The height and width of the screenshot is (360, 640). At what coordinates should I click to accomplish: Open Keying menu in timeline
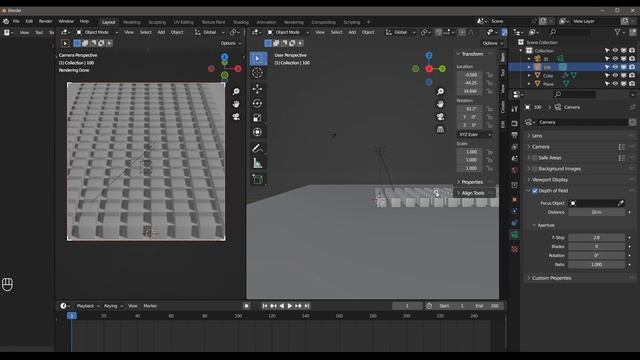[x=113, y=306]
